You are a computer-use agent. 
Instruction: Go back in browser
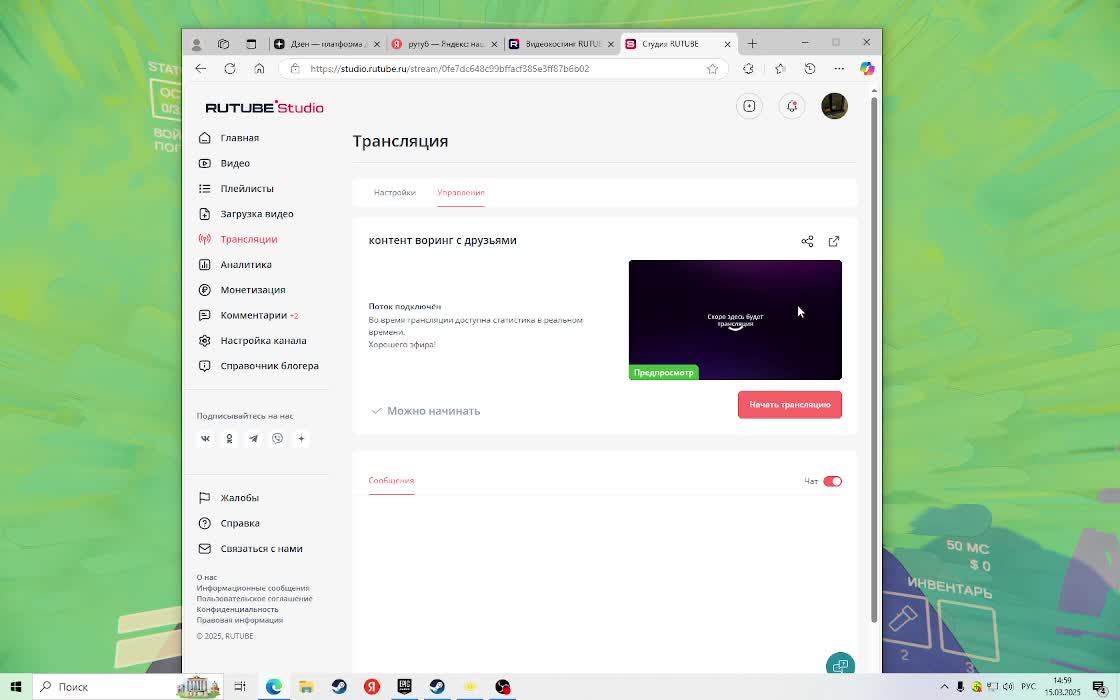click(x=201, y=69)
